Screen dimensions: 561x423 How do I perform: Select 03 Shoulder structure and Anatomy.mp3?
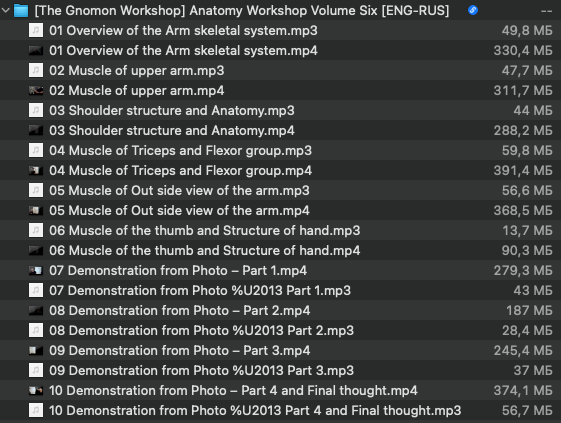pos(280,111)
